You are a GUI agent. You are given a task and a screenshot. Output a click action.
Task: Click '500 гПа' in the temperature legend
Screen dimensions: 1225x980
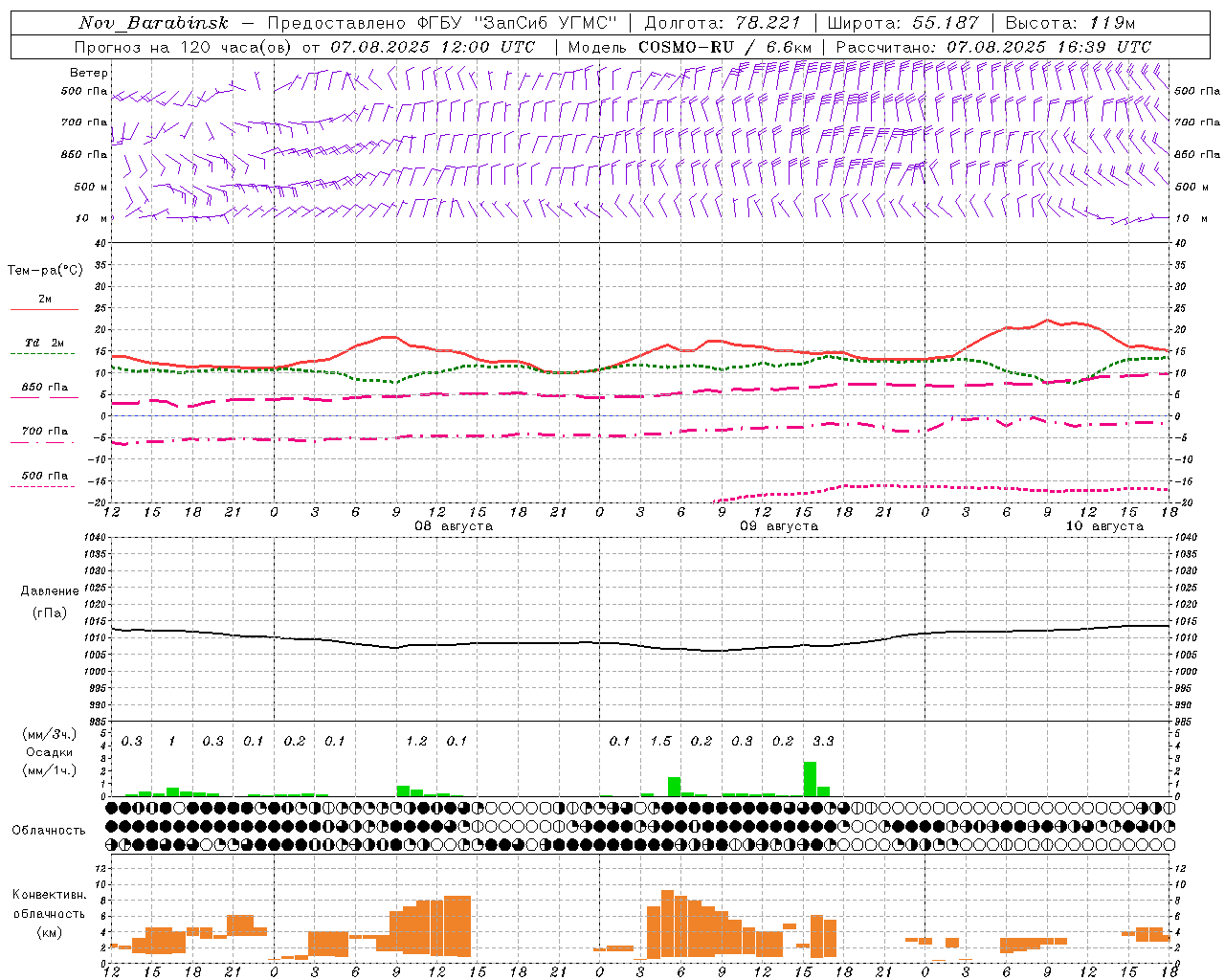(x=45, y=476)
